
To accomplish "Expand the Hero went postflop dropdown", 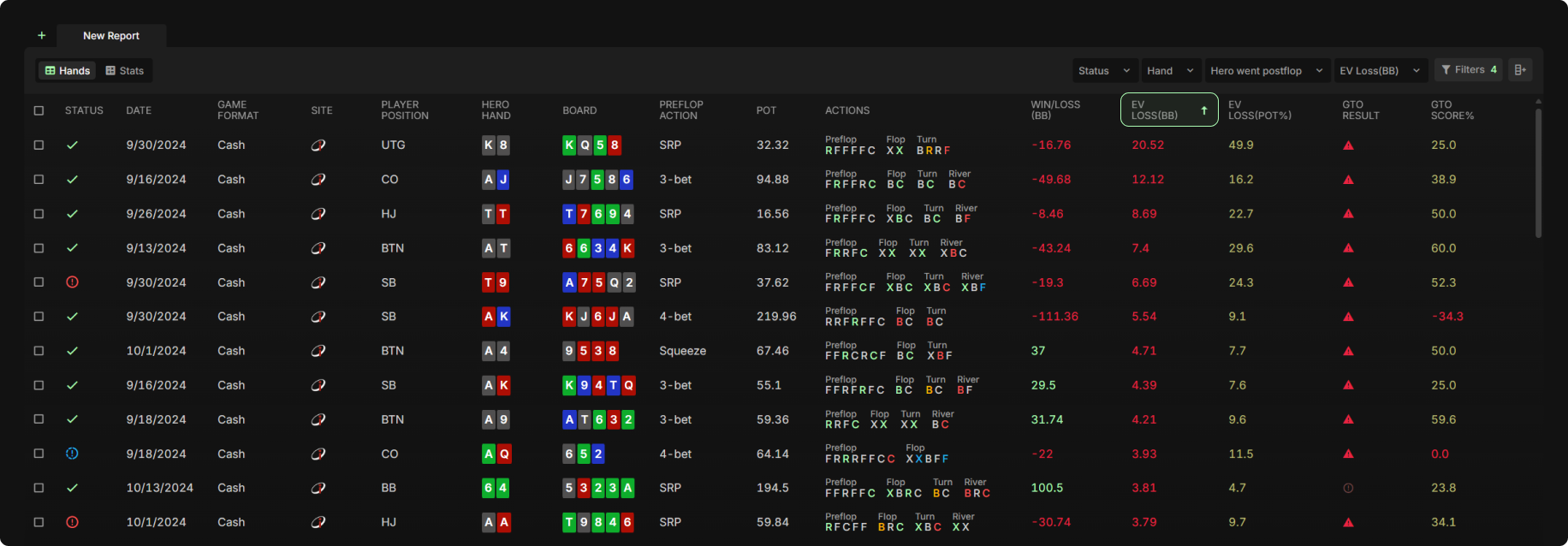I will click(1267, 71).
